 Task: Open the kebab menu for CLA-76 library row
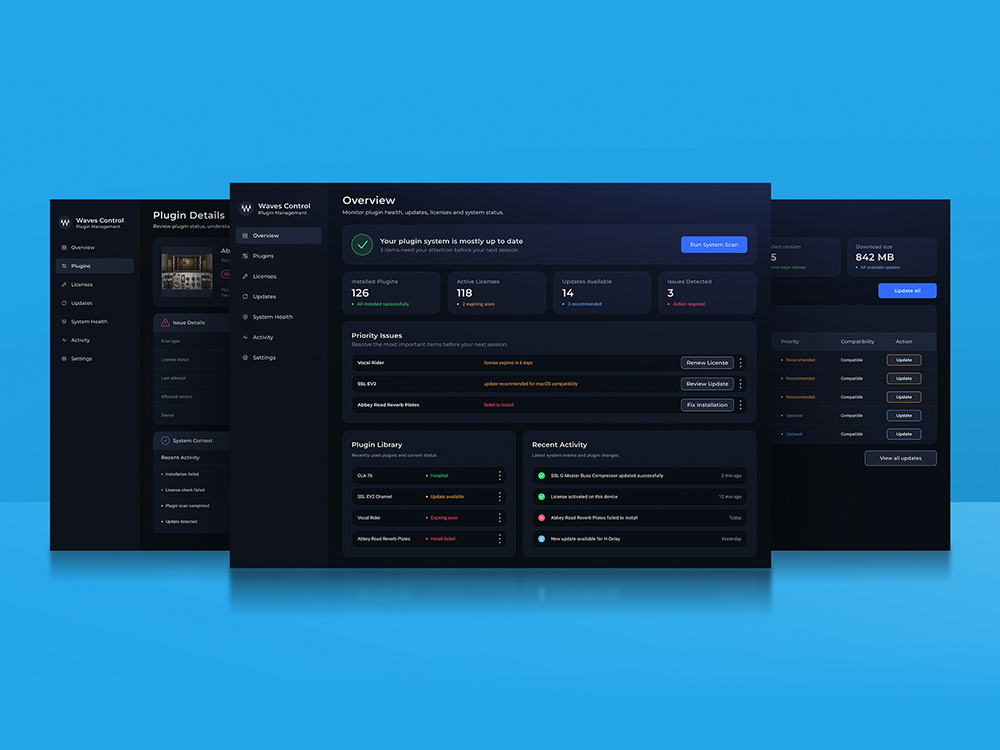[x=499, y=476]
